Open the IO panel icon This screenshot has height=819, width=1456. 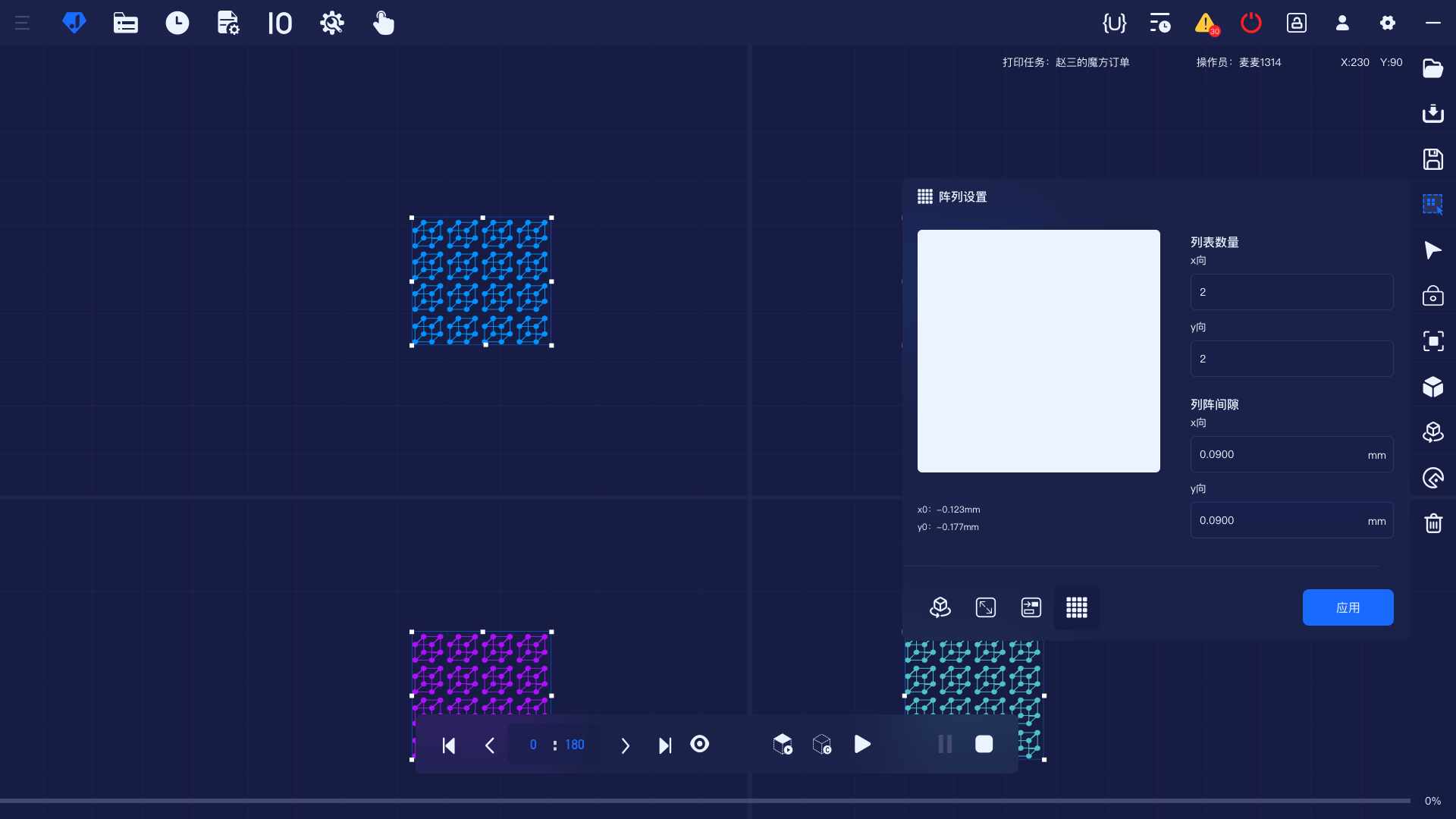click(x=280, y=23)
